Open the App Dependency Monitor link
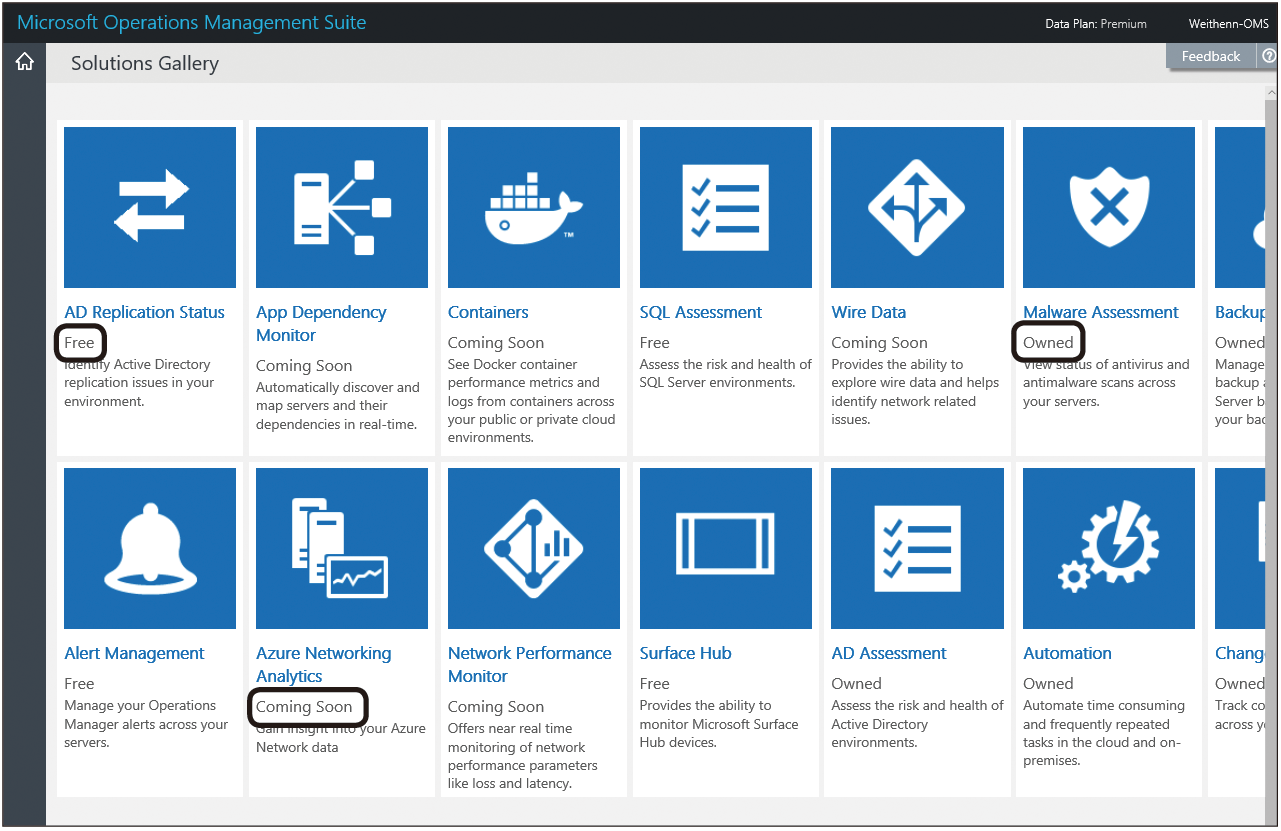 [321, 324]
